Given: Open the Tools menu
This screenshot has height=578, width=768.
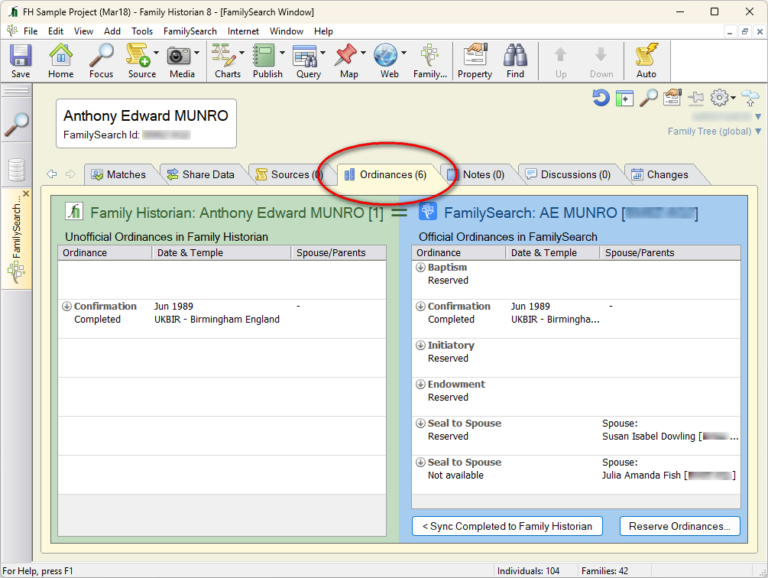Looking at the screenshot, I should [x=142, y=31].
